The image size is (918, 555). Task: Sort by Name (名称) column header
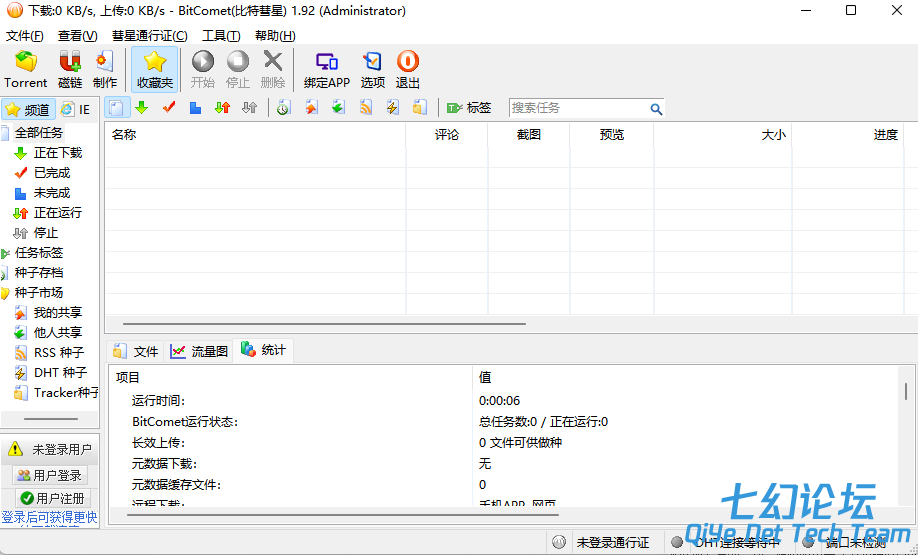pos(255,135)
